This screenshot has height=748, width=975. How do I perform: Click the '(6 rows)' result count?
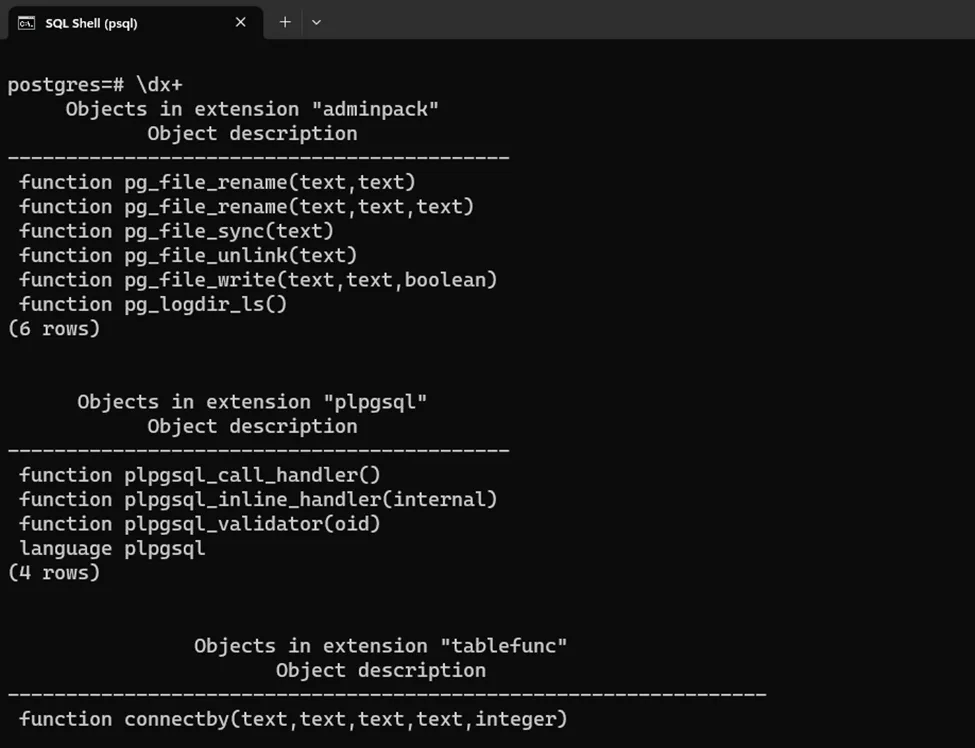(54, 328)
